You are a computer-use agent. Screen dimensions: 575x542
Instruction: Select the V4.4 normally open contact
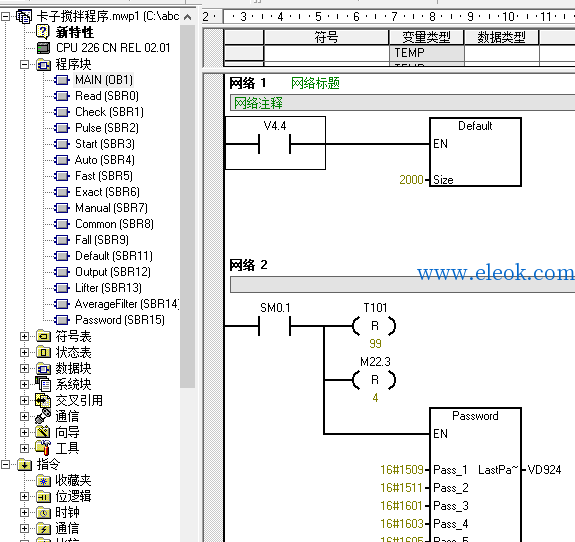pos(275,143)
